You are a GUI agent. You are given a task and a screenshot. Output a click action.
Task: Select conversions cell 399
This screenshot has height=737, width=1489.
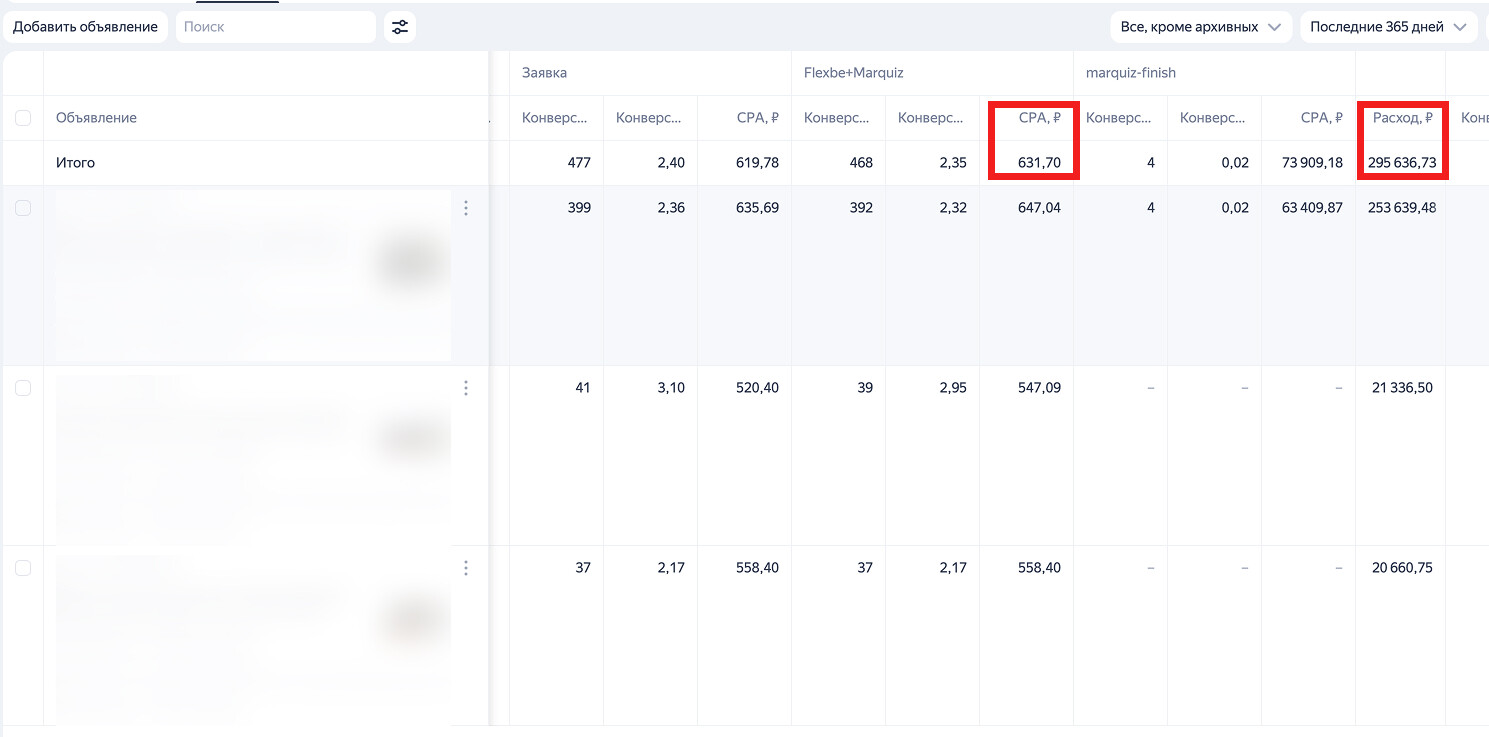point(579,208)
